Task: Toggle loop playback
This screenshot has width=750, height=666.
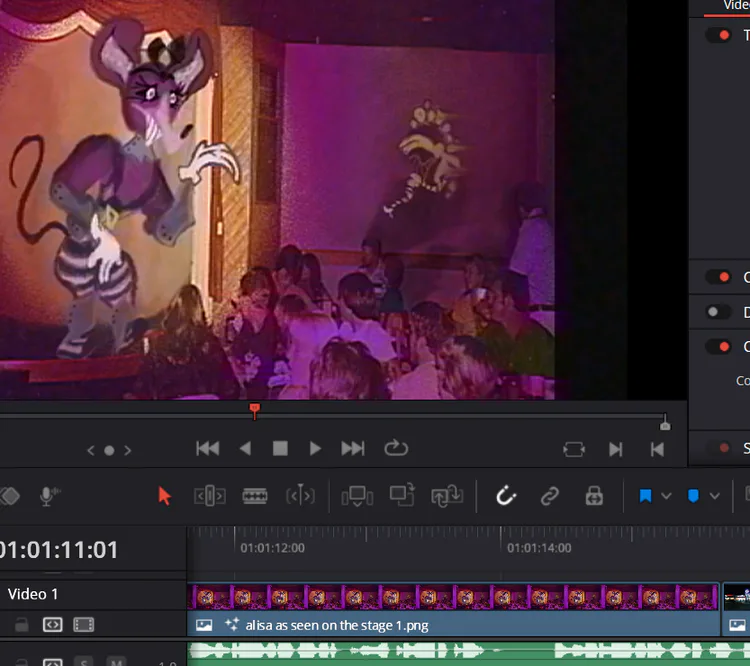Action: [x=396, y=448]
